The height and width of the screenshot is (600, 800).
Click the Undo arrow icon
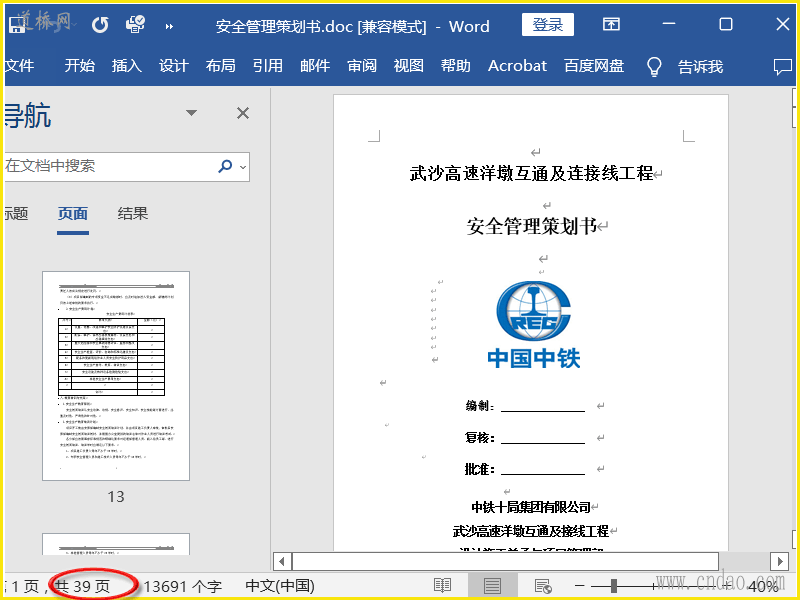click(99, 24)
